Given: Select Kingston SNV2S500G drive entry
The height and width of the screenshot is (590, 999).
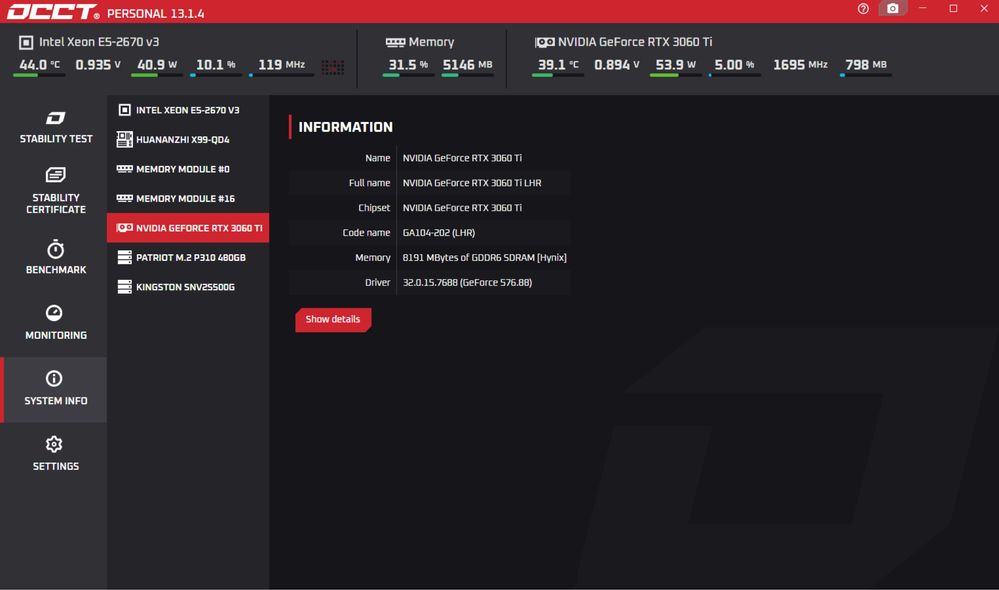Looking at the screenshot, I should 188,287.
